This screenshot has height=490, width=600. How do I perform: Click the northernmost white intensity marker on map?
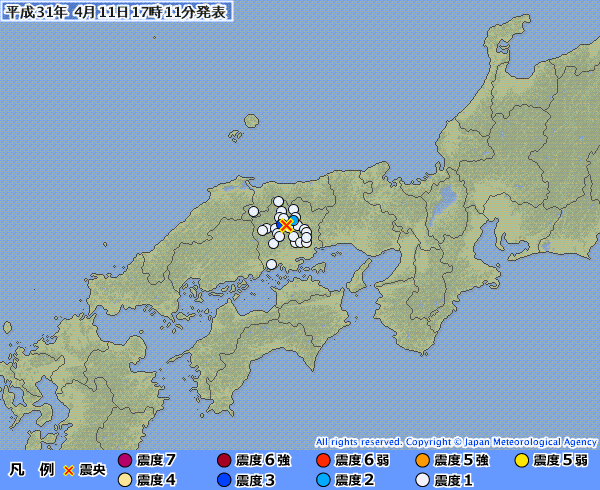[278, 201]
